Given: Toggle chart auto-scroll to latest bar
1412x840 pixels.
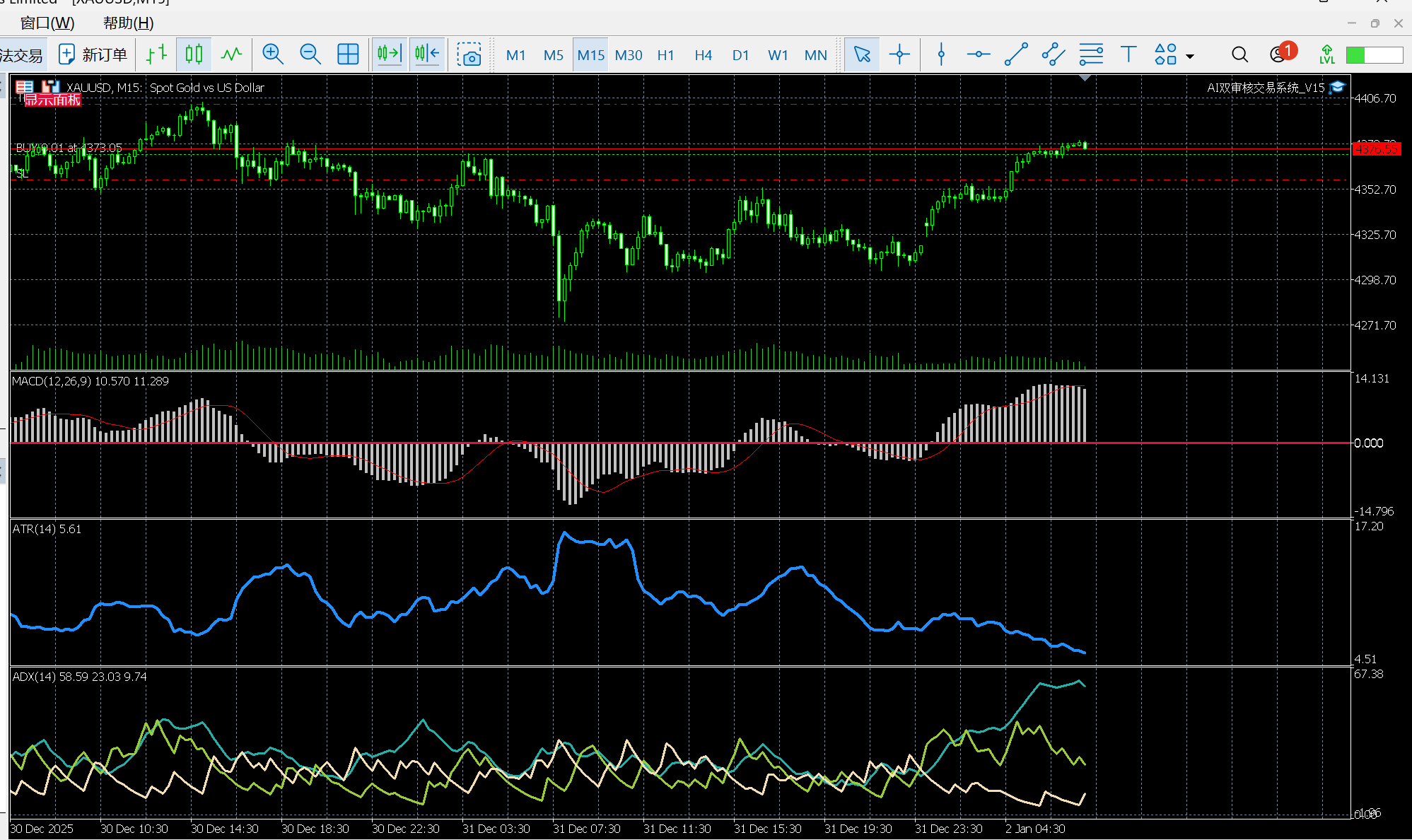Looking at the screenshot, I should click(x=390, y=54).
